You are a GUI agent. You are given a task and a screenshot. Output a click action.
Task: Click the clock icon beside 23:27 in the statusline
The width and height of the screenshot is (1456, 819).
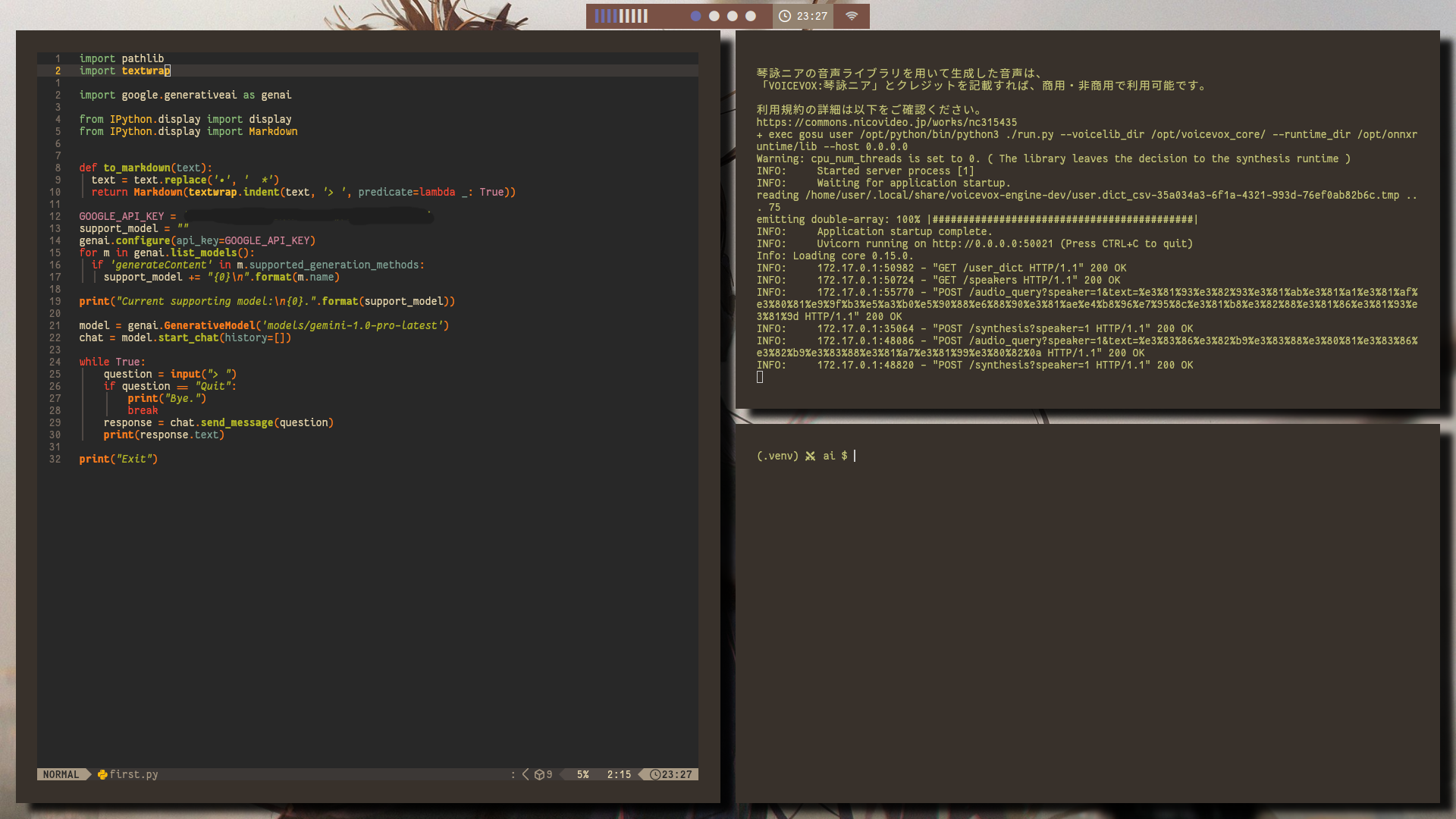point(654,774)
